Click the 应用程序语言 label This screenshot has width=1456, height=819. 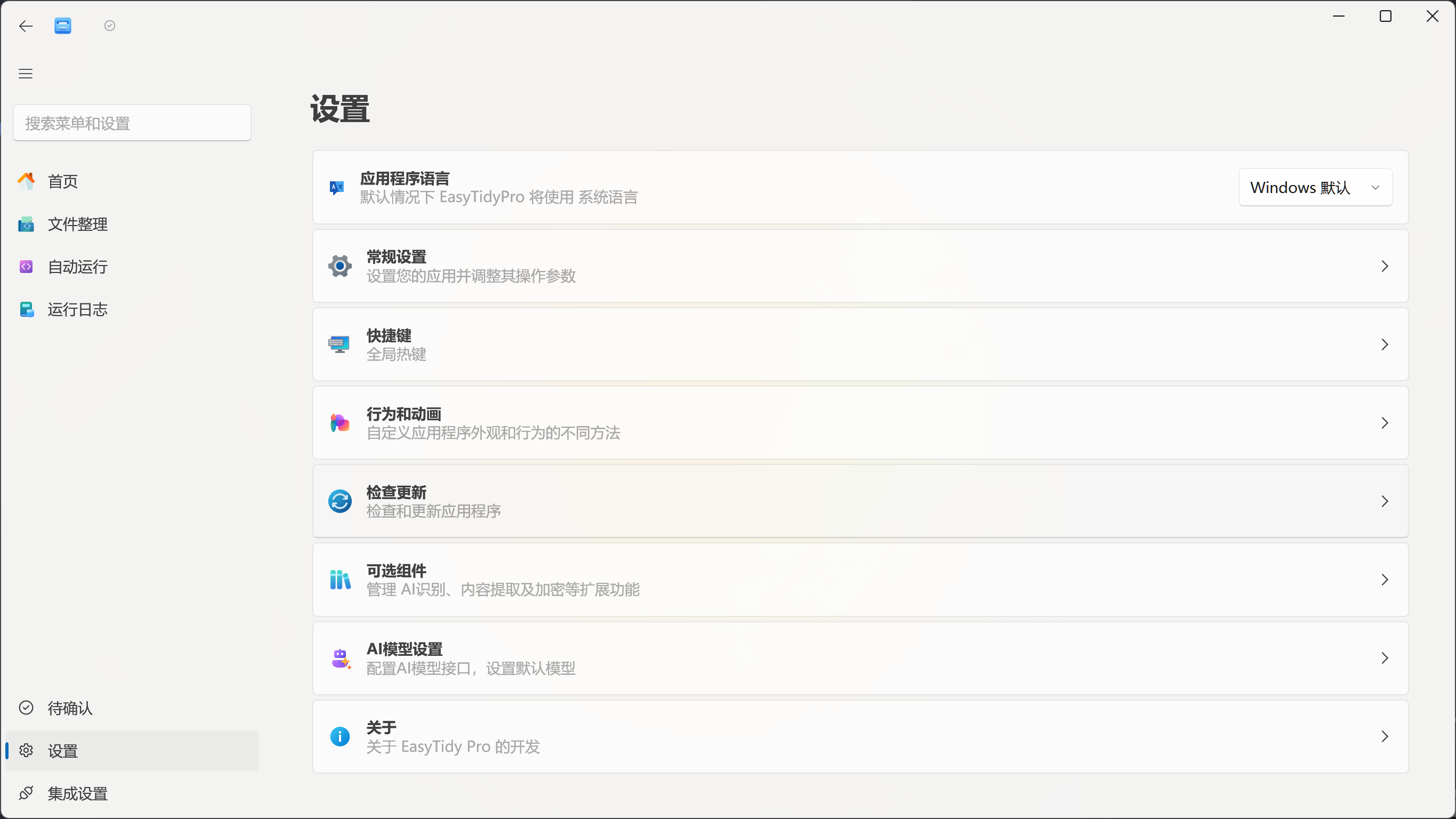click(405, 179)
